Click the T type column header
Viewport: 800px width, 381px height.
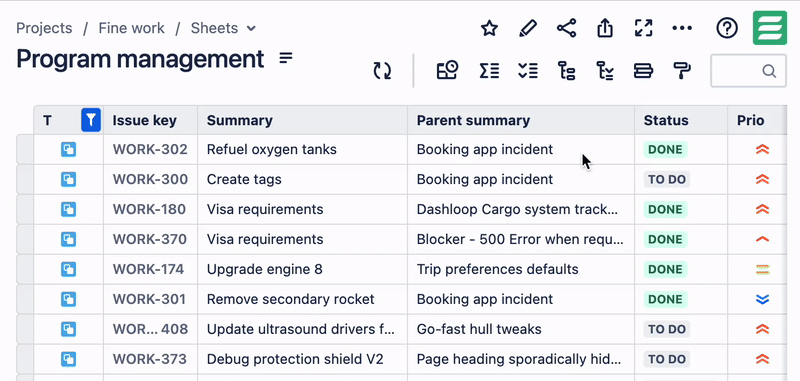coord(47,120)
